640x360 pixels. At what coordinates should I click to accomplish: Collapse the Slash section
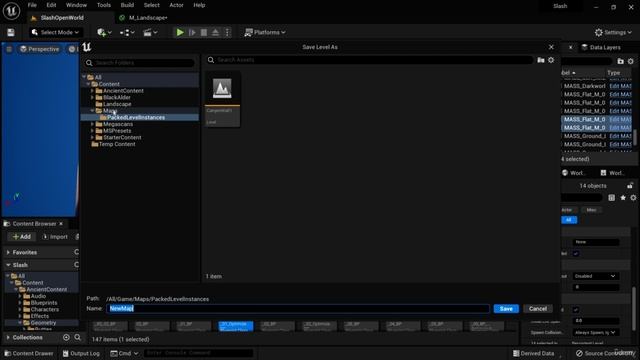pos(8,265)
